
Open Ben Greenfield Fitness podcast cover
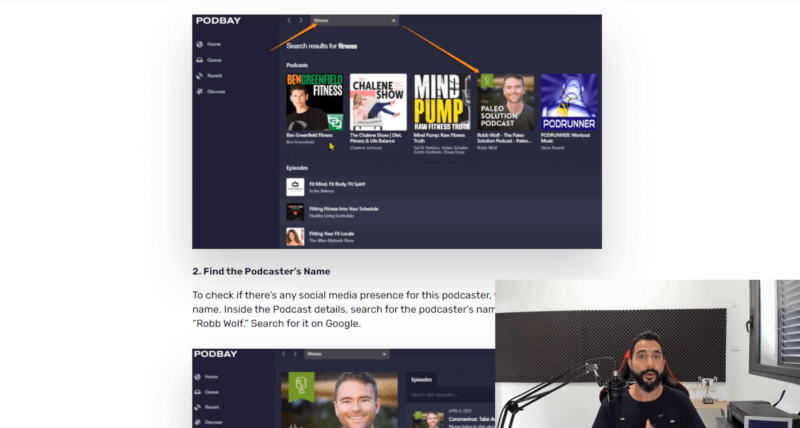click(315, 102)
